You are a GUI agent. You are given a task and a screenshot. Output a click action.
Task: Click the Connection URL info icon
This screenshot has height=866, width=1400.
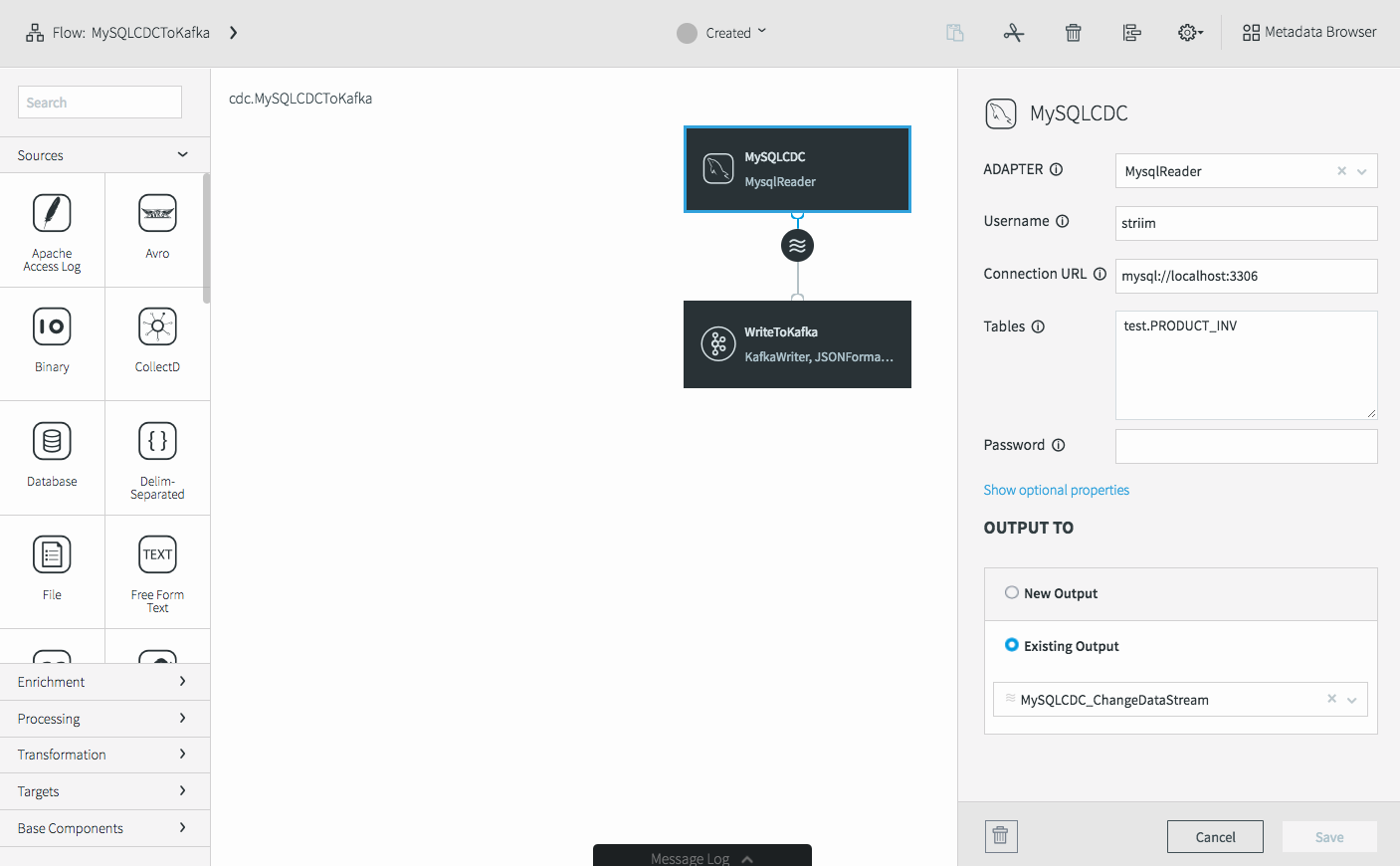[1100, 274]
